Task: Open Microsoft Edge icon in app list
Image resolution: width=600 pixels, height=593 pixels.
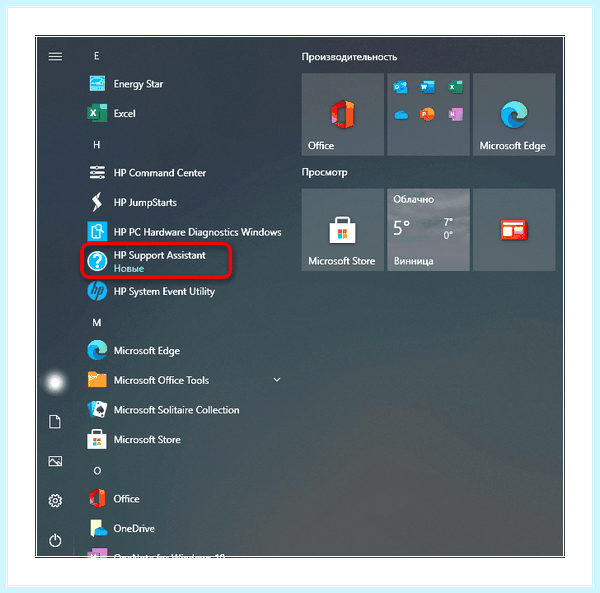Action: (97, 350)
